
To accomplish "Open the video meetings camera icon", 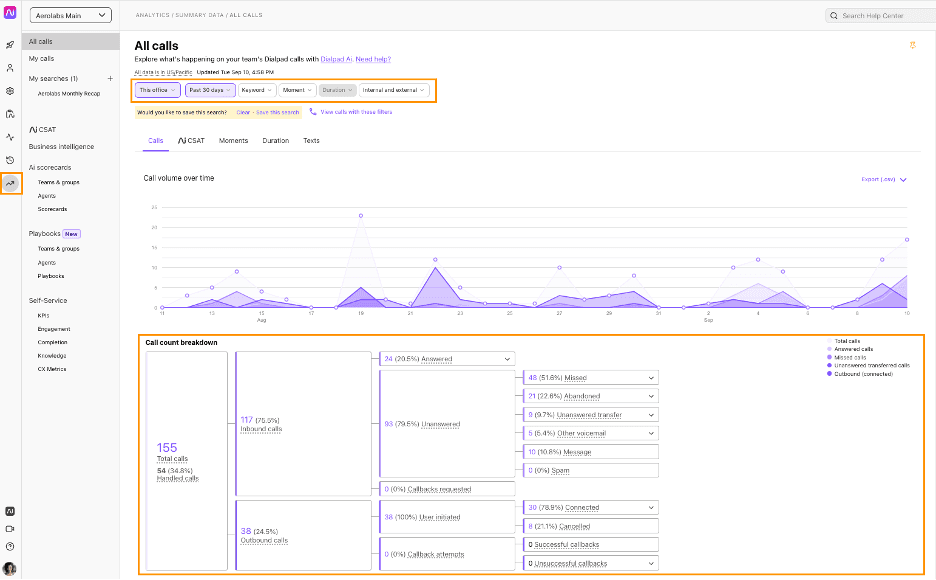I will tap(10, 528).
